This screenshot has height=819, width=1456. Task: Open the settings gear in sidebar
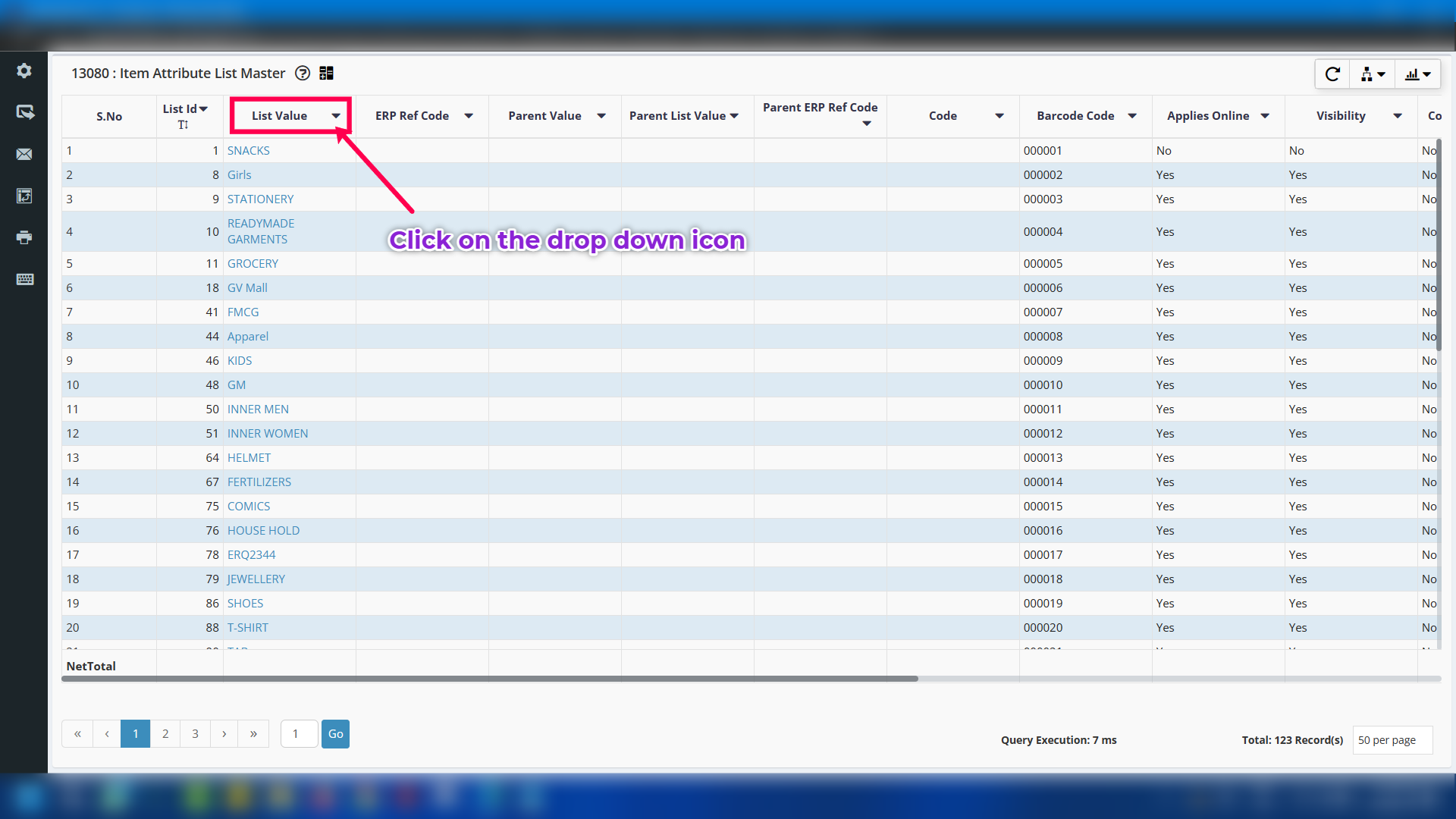[24, 71]
